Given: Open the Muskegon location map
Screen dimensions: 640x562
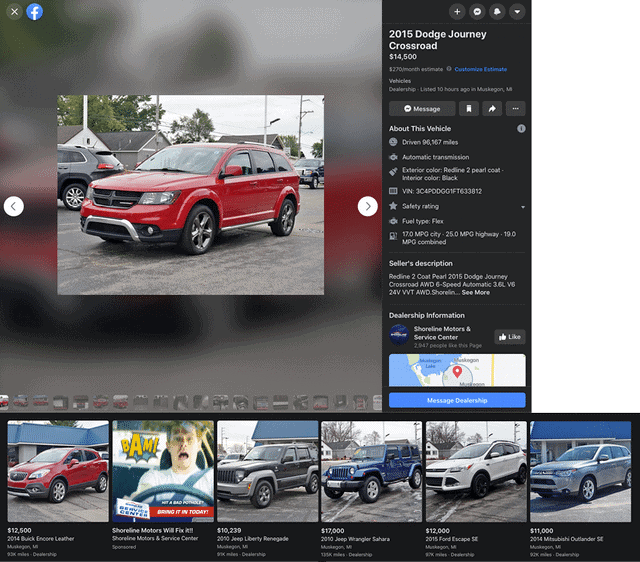Looking at the screenshot, I should pyautogui.click(x=457, y=370).
